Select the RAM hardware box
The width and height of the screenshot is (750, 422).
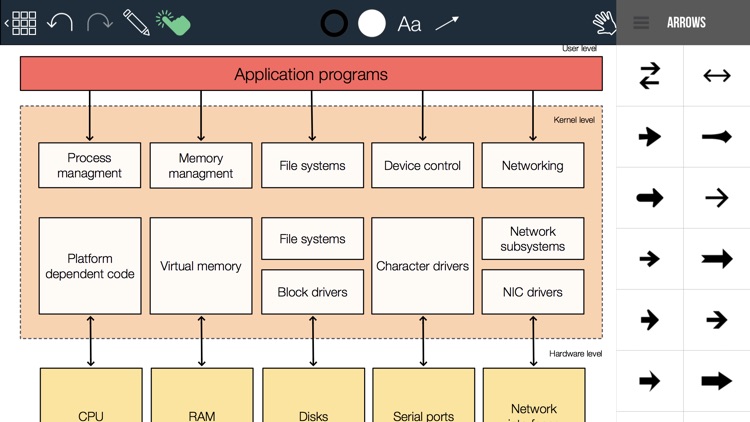(x=202, y=395)
